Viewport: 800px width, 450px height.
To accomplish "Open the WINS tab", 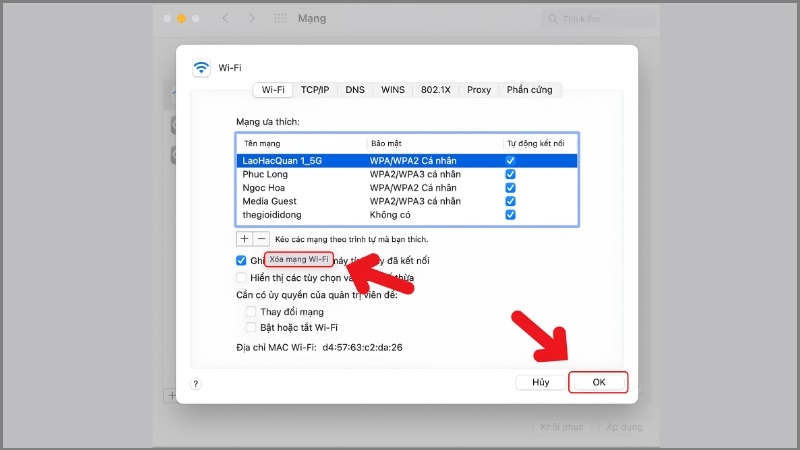I will [393, 90].
